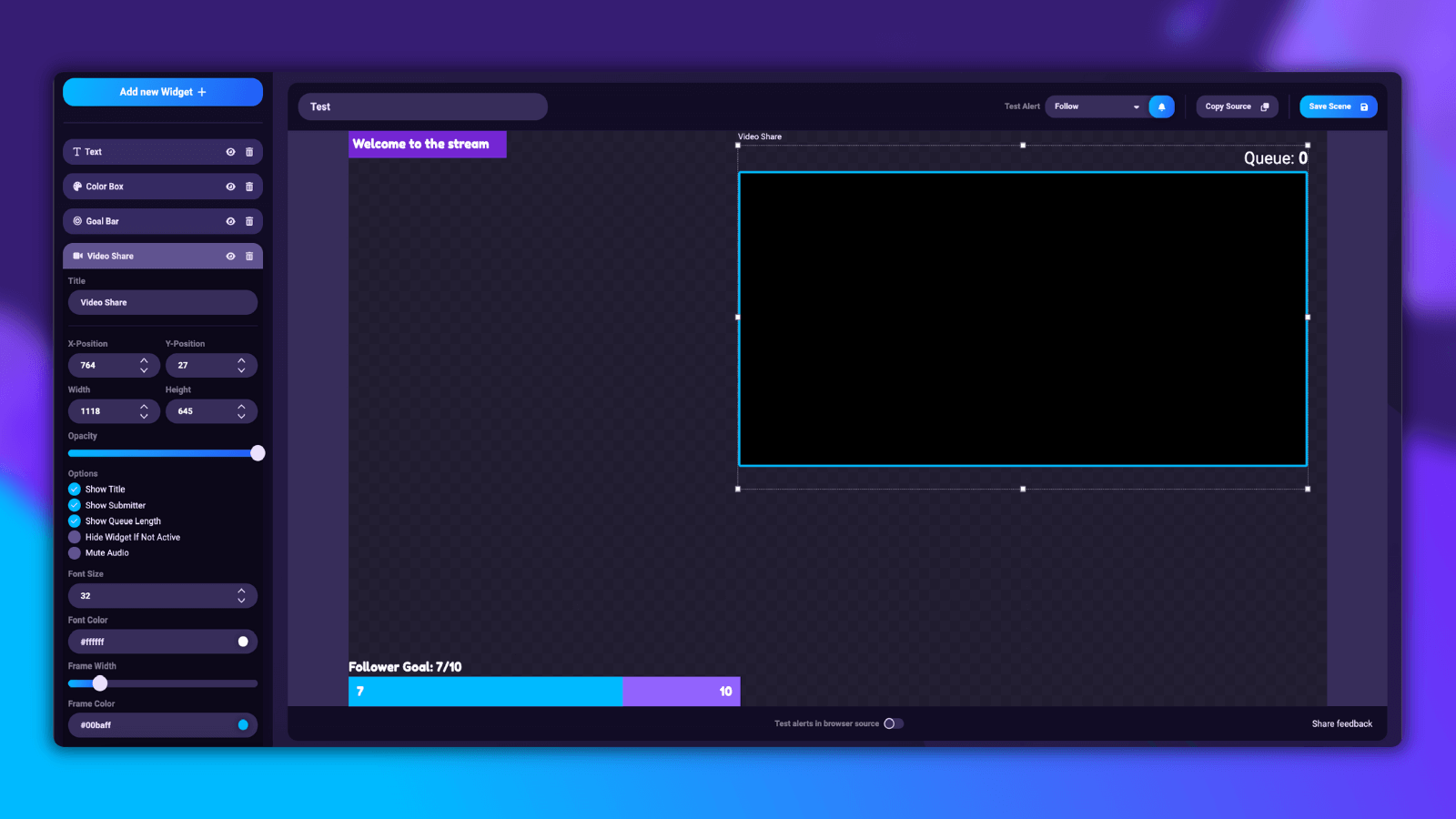Toggle Test alerts in browser source
This screenshot has width=1456, height=819.
[x=894, y=723]
